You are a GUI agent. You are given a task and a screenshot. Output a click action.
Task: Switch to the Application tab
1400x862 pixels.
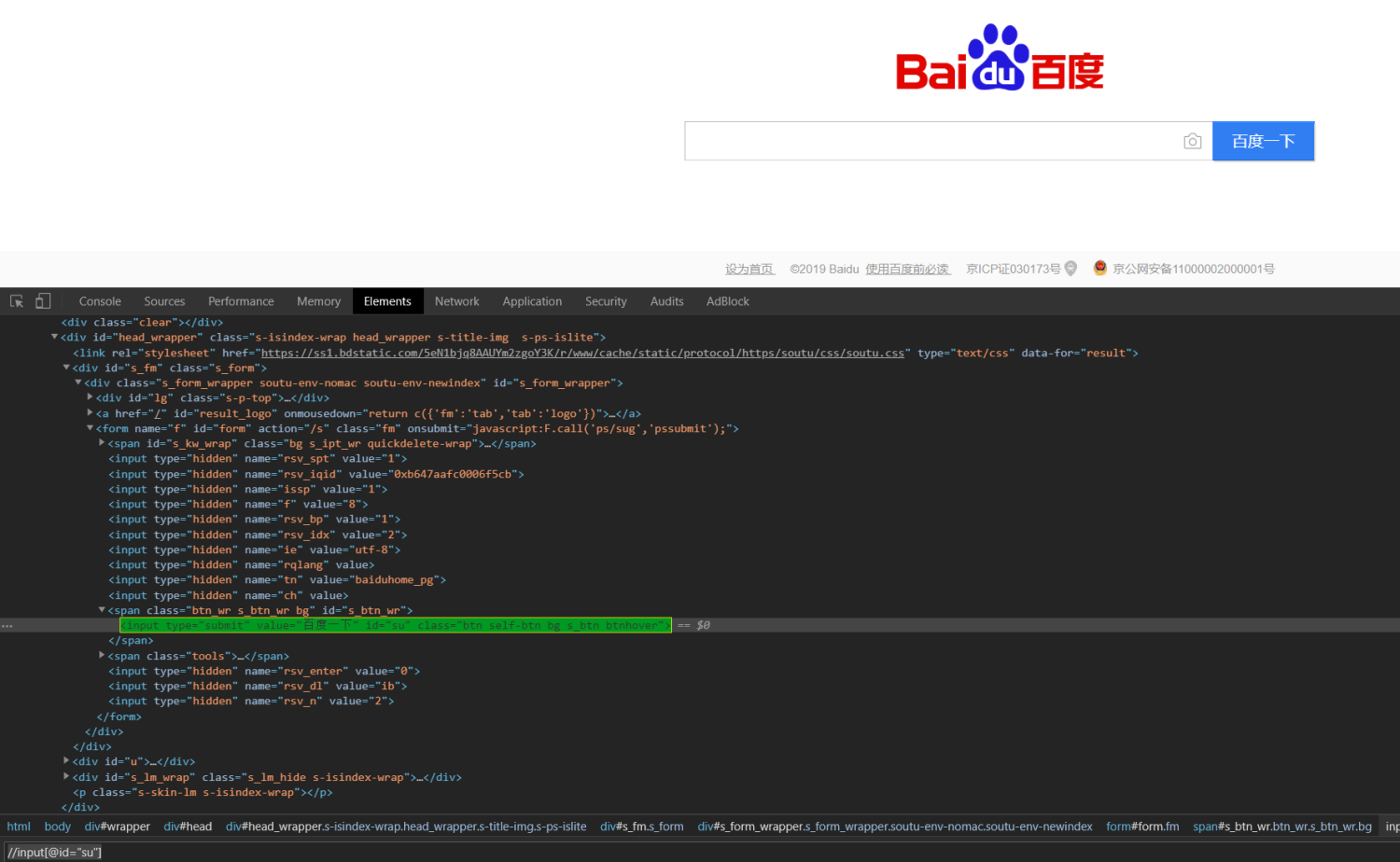click(x=532, y=301)
